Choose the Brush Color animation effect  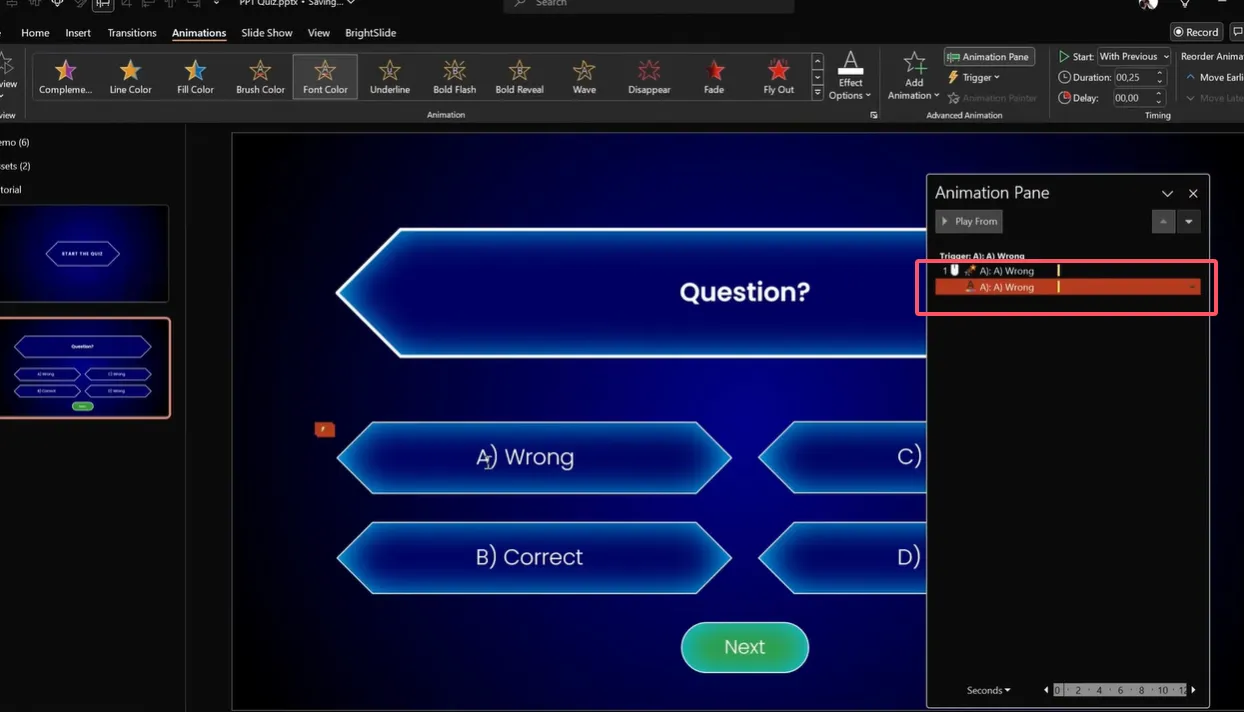tap(260, 76)
